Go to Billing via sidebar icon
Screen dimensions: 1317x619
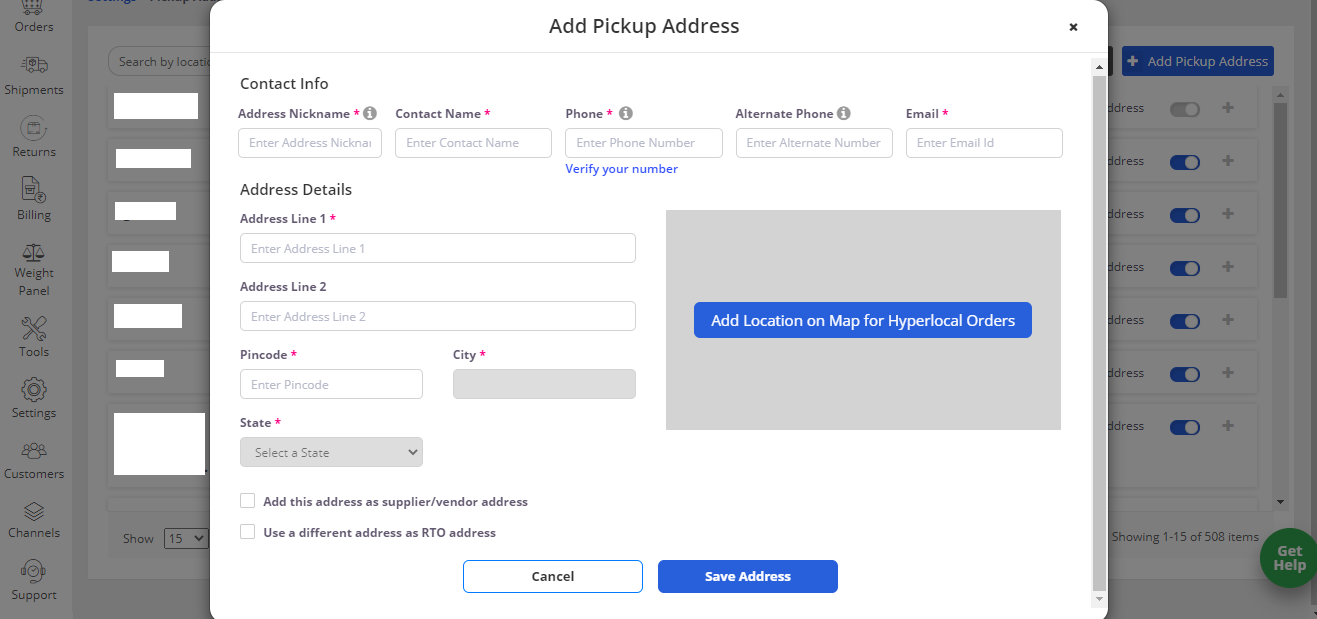34,190
